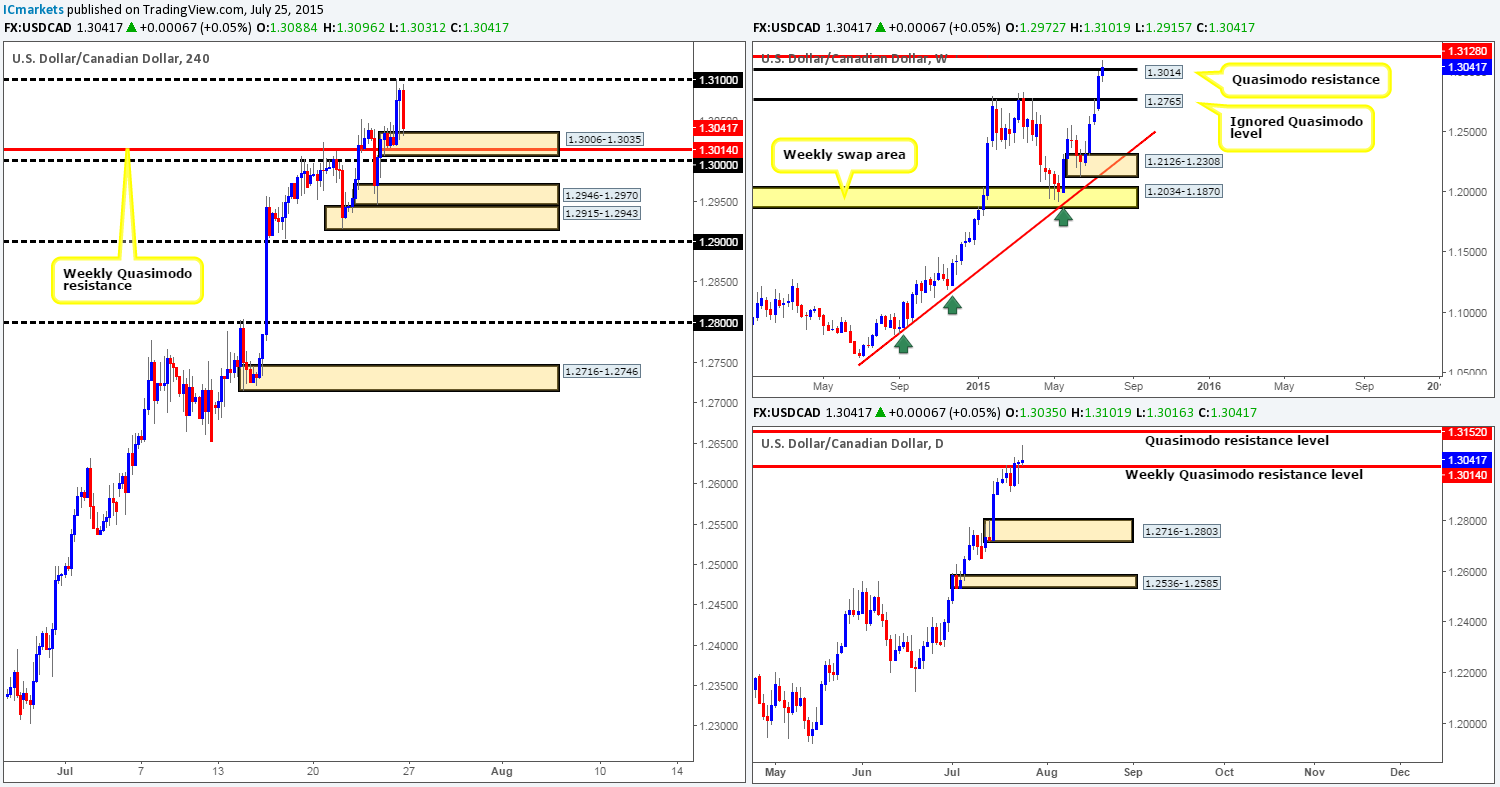The image size is (1500, 787).
Task: Click the 2015 date label on weekly chart
Action: click(977, 384)
